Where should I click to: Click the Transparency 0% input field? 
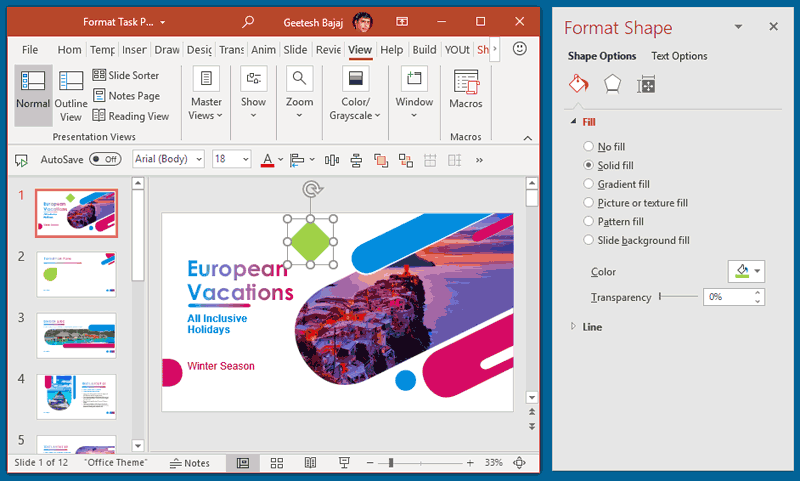click(x=728, y=297)
